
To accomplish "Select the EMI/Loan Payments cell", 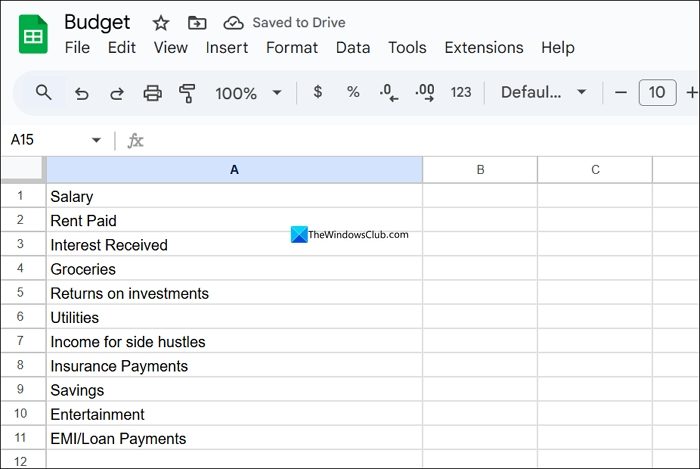I will [x=234, y=438].
